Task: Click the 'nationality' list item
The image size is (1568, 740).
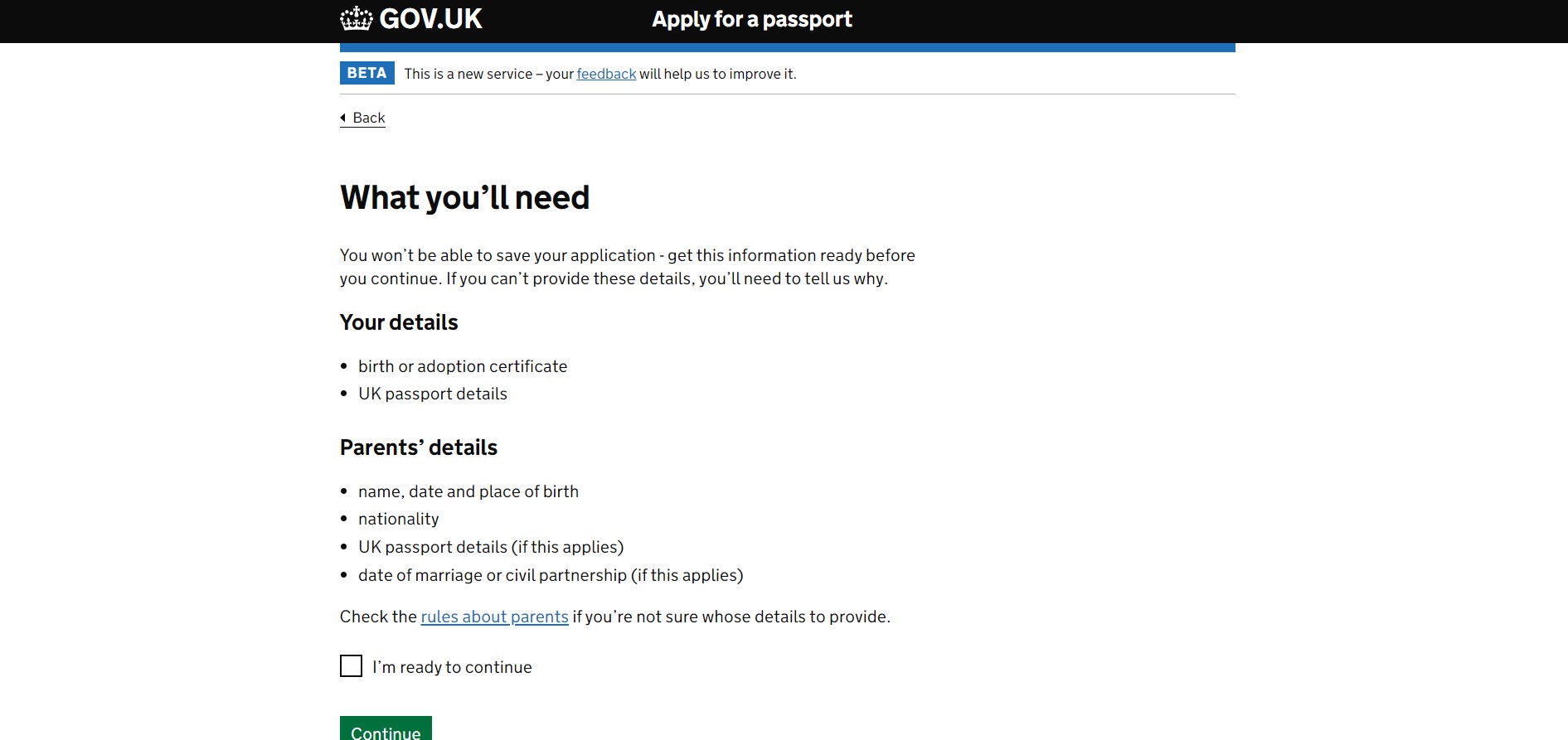Action: 399,519
